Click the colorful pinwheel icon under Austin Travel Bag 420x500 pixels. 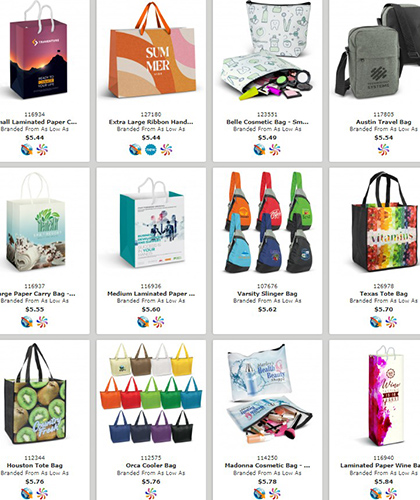(383, 150)
